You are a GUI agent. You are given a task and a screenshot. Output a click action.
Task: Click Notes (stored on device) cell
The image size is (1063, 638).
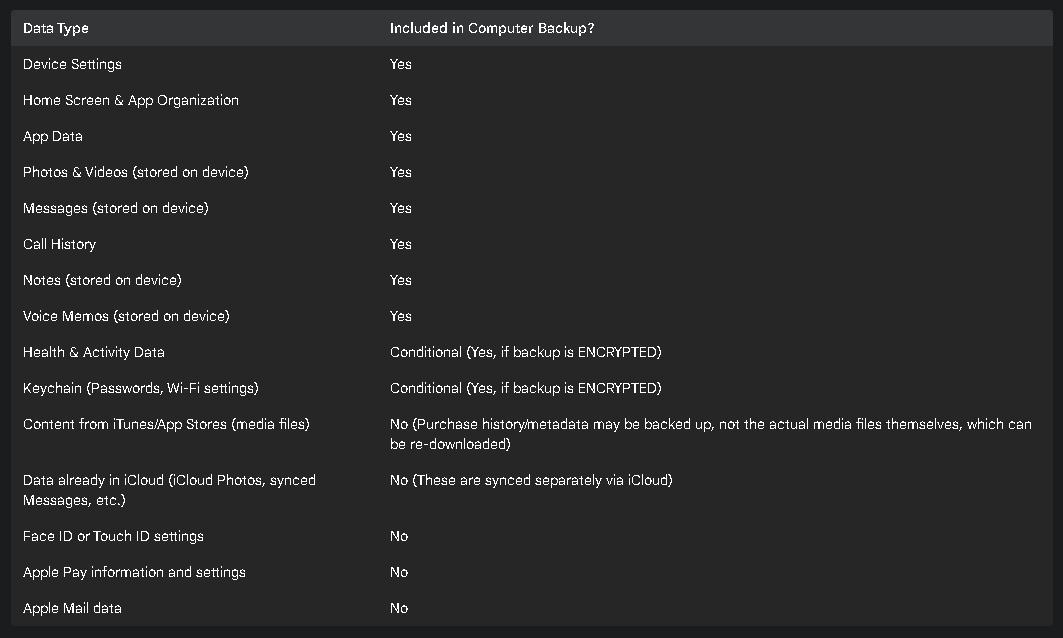click(102, 280)
